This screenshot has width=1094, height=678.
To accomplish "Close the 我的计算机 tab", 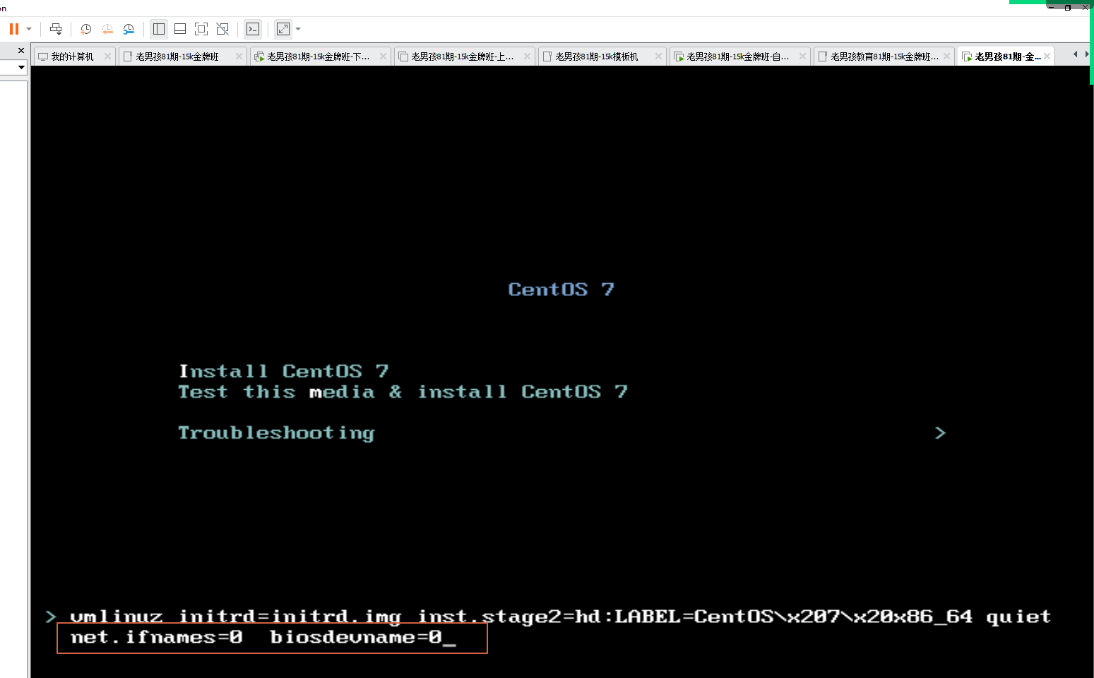I will tap(107, 56).
